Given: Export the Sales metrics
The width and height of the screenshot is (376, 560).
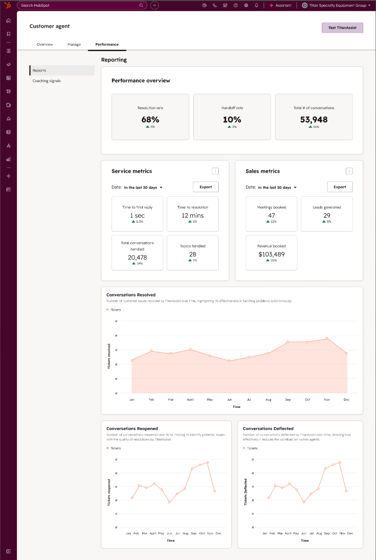Looking at the screenshot, I should 340,187.
